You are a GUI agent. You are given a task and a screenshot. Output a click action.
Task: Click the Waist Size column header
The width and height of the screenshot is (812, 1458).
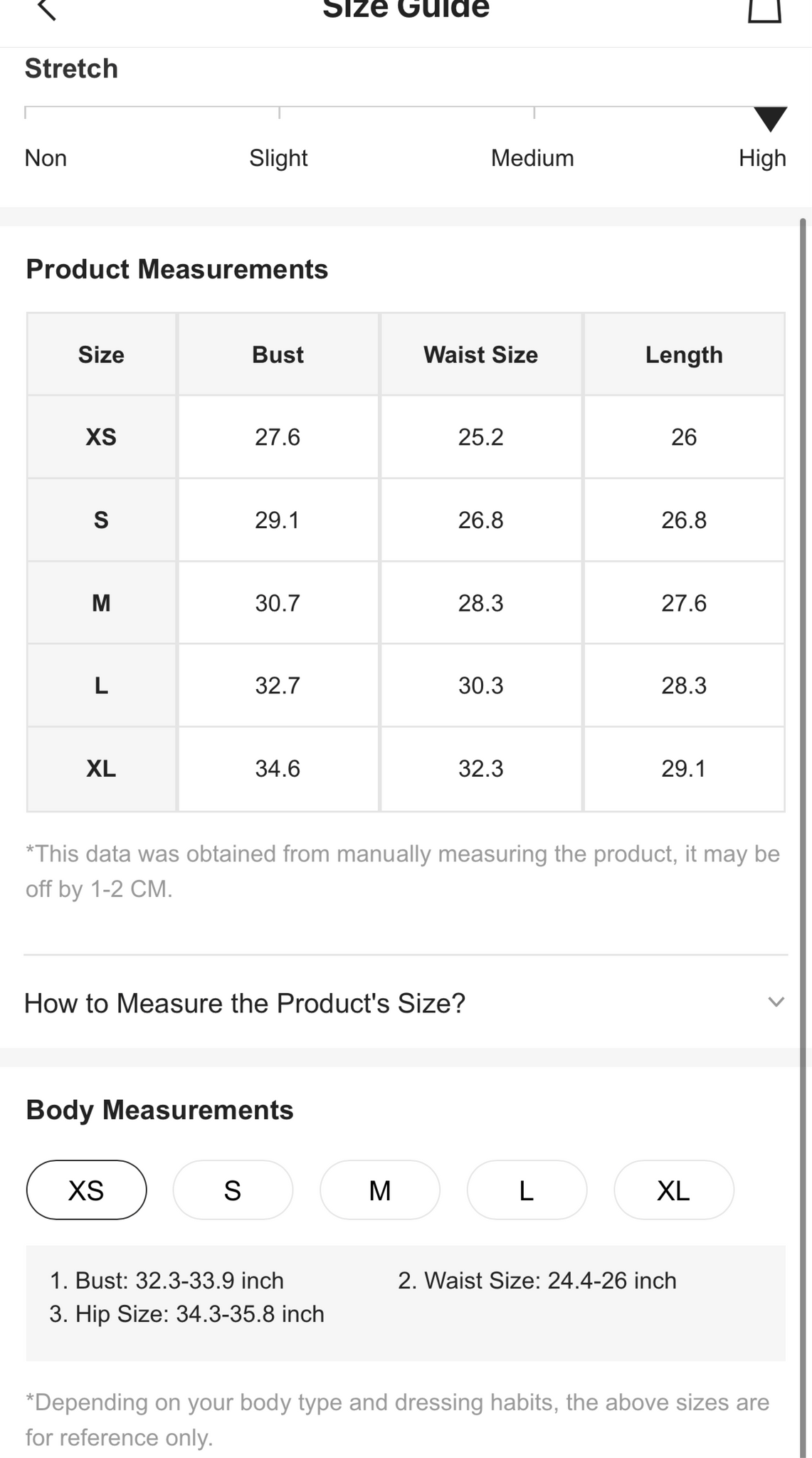pyautogui.click(x=481, y=354)
